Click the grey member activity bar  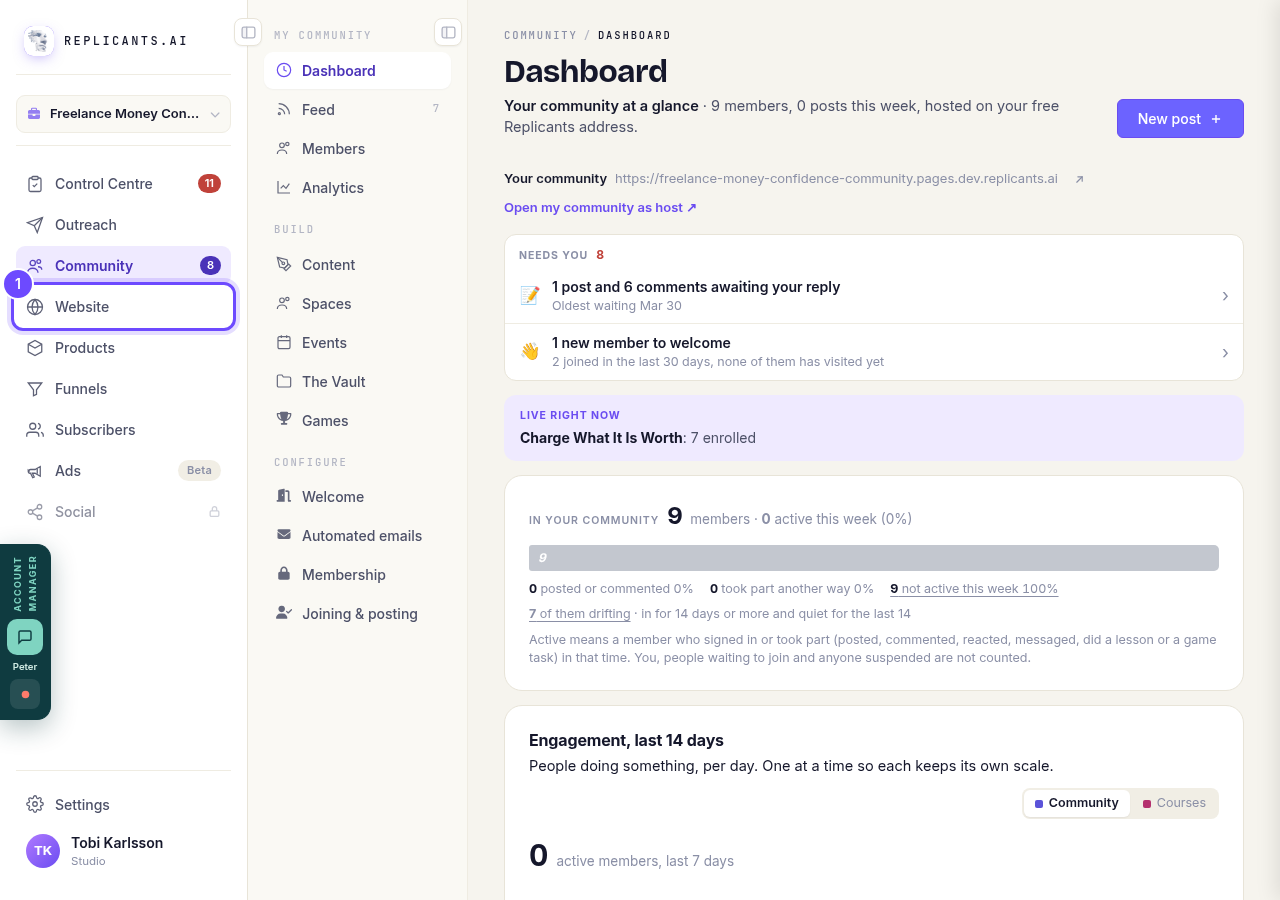[874, 558]
